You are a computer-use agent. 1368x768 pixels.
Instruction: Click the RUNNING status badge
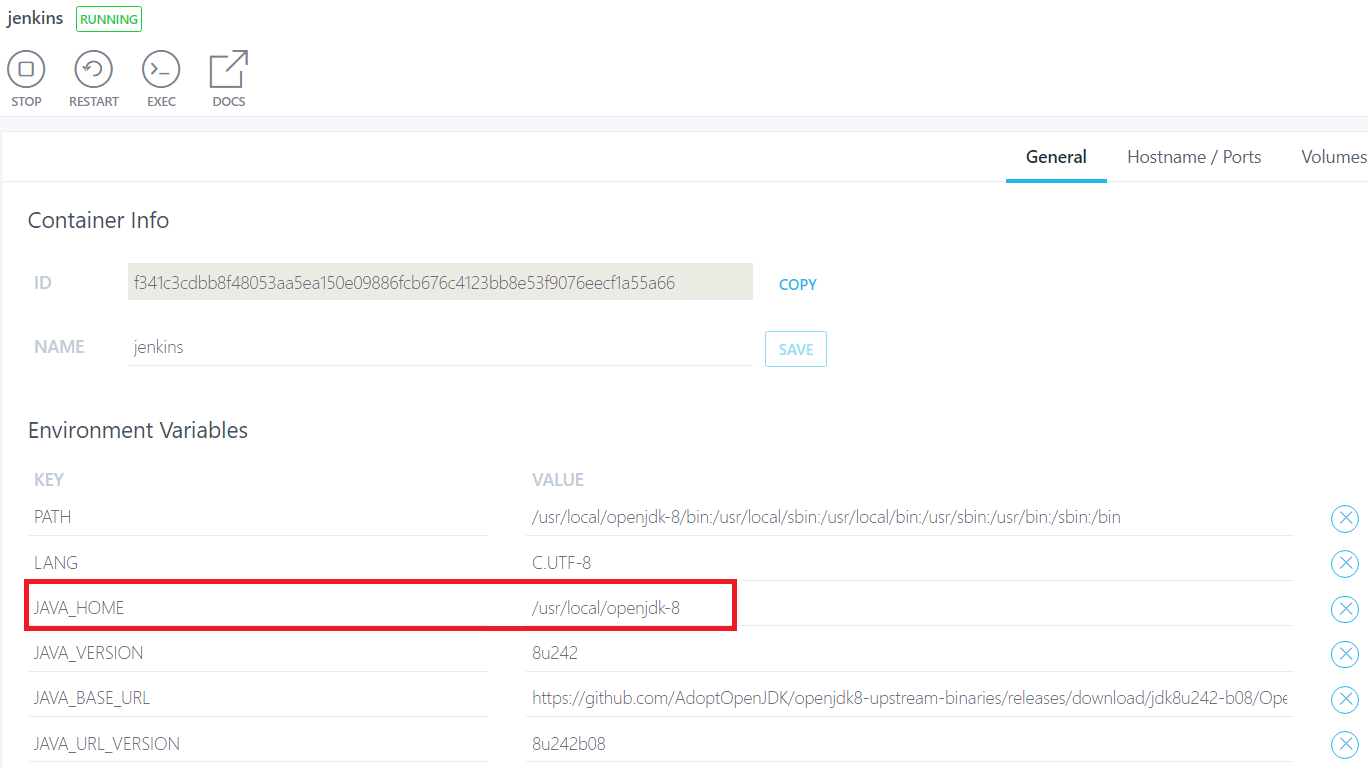[109, 19]
